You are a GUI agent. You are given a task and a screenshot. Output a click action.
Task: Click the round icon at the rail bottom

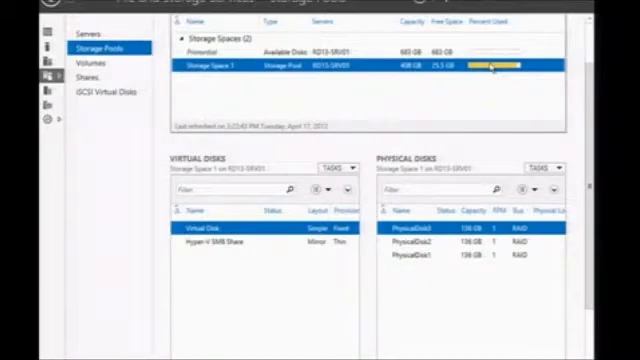pyautogui.click(x=47, y=119)
